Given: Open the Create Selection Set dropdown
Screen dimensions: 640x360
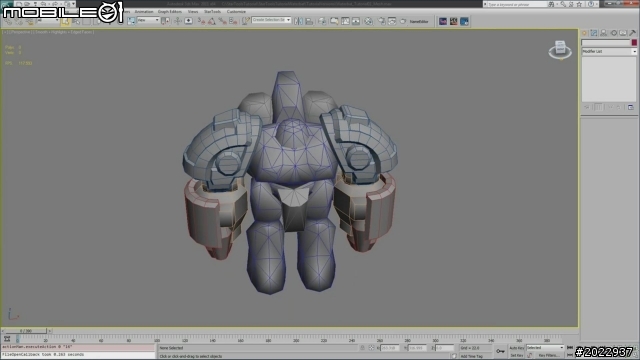Looking at the screenshot, I should 271,20.
